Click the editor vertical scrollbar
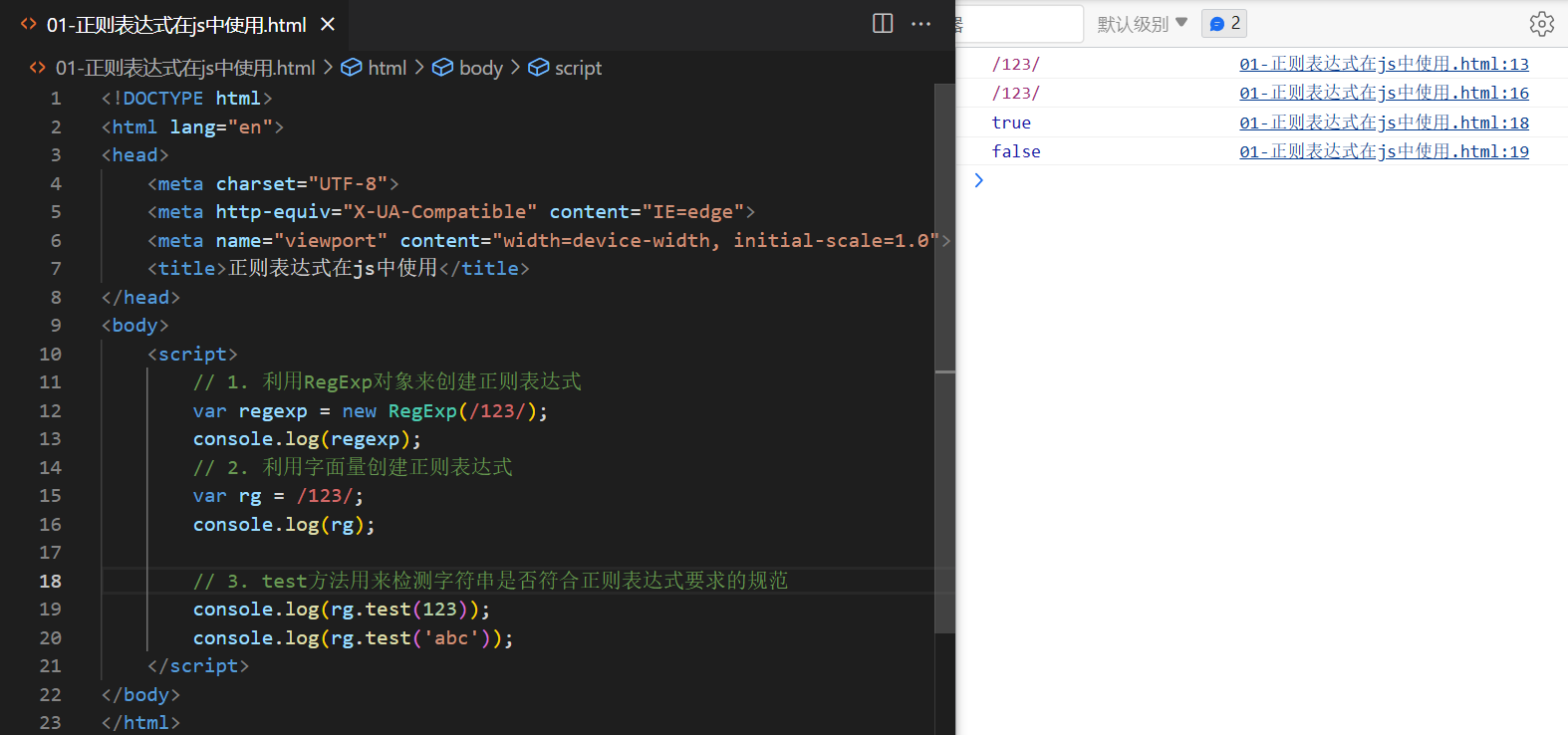The height and width of the screenshot is (735, 1568). tap(944, 359)
